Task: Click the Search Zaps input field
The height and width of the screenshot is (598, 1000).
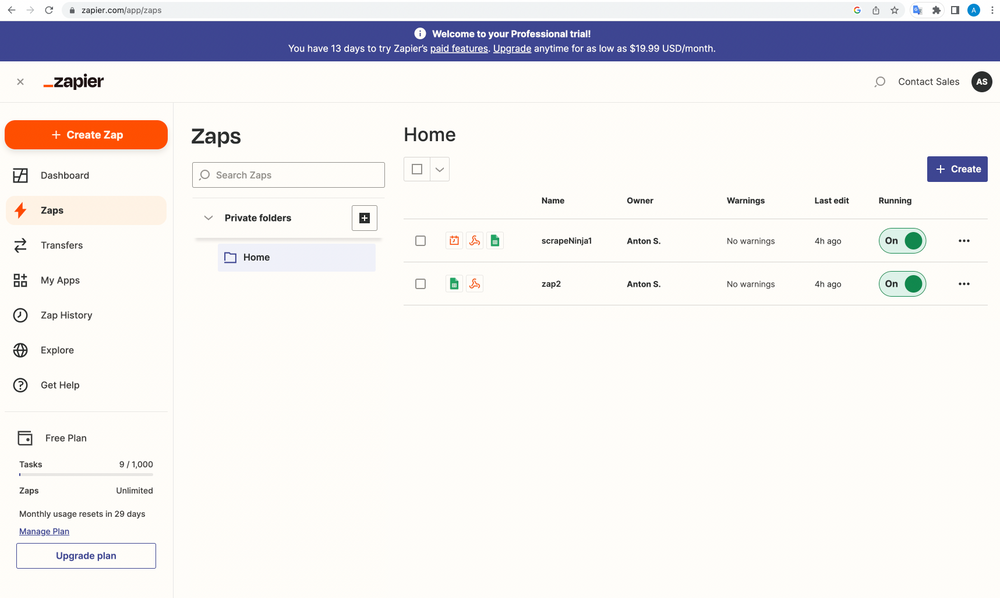Action: click(288, 175)
